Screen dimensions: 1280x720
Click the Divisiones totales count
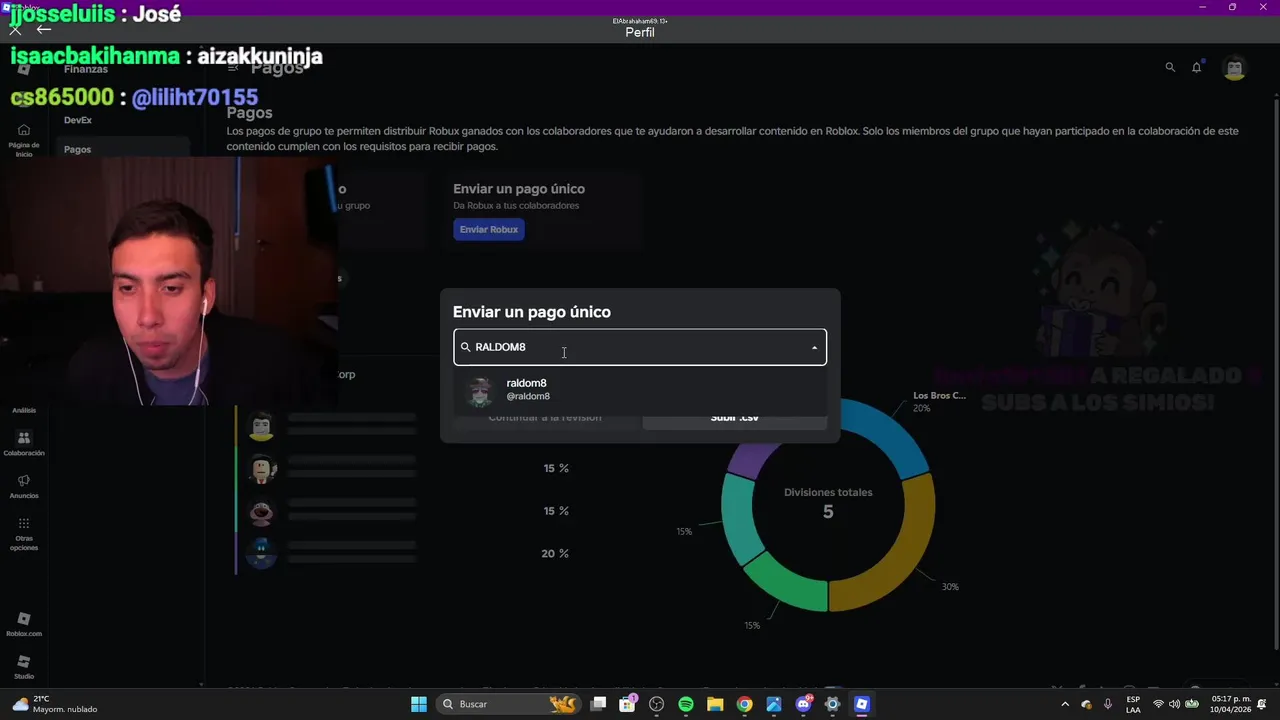coord(828,512)
